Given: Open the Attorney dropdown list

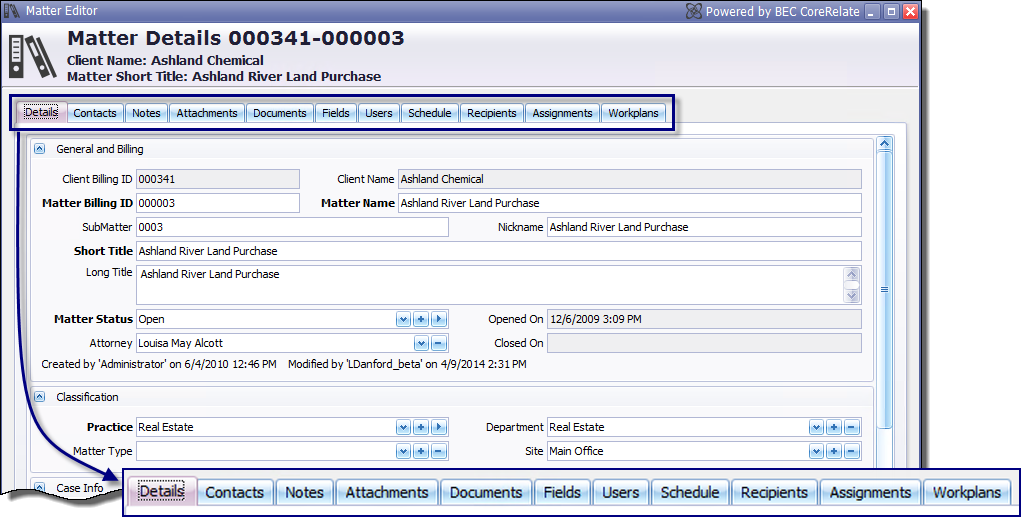Looking at the screenshot, I should tap(421, 343).
